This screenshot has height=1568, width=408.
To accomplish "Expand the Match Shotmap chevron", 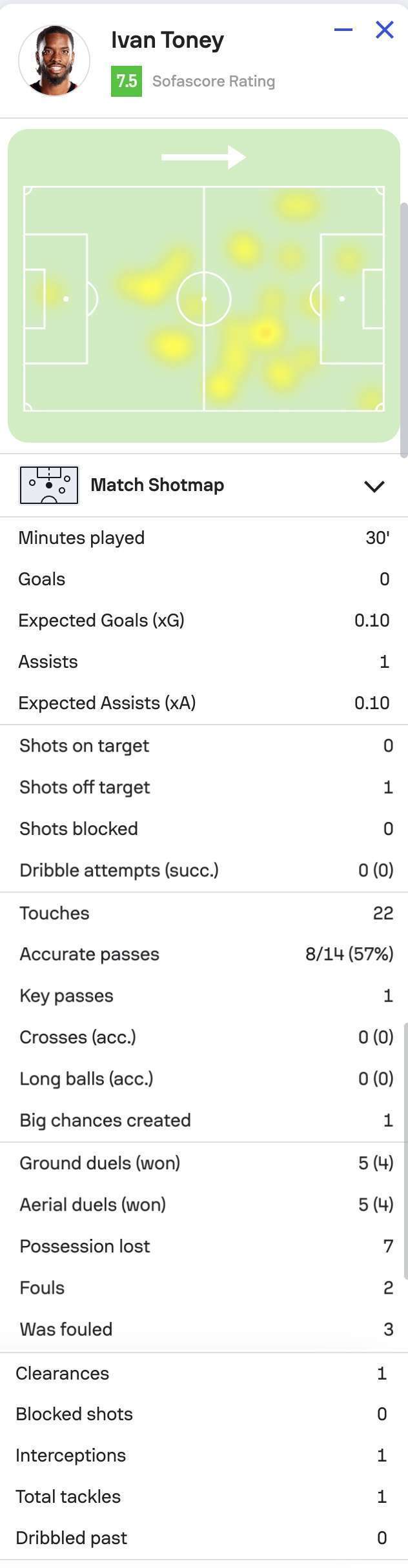I will click(374, 486).
